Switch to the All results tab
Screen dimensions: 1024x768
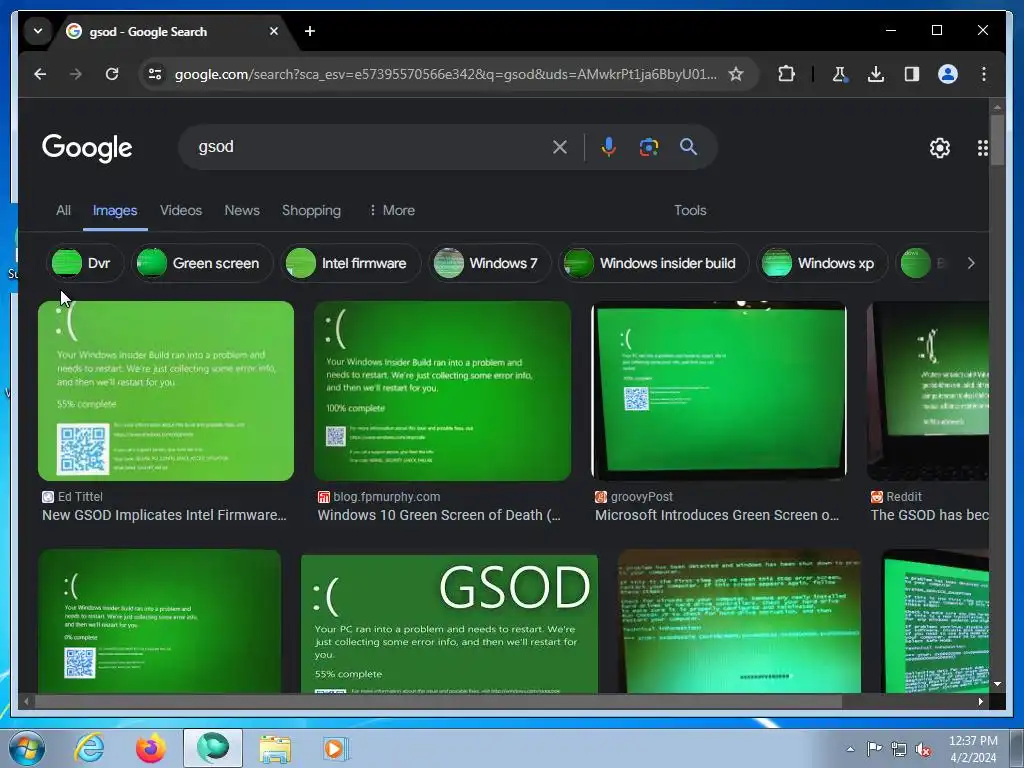tap(63, 210)
